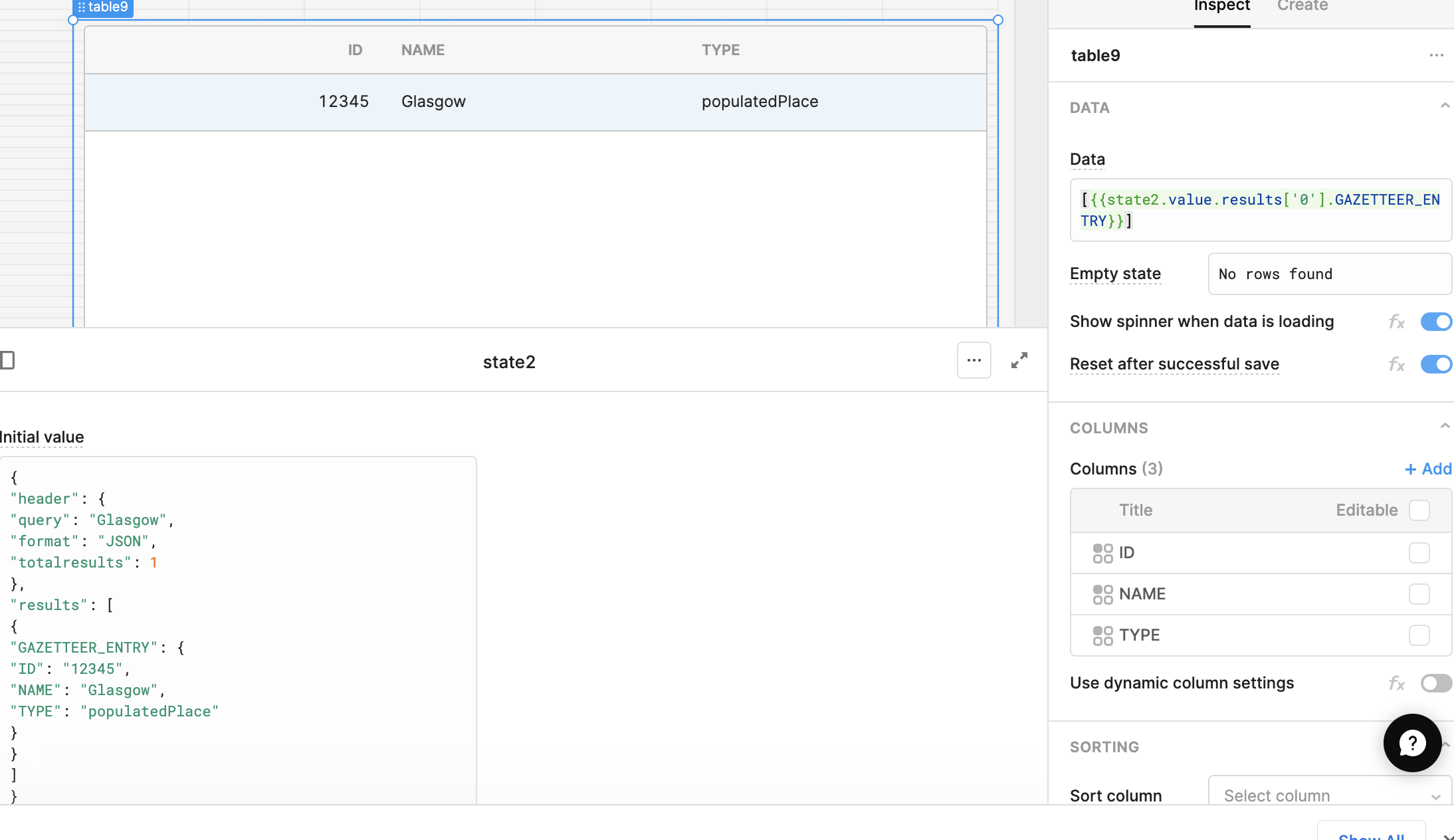
Task: Collapse the DATA section
Action: point(1445,106)
